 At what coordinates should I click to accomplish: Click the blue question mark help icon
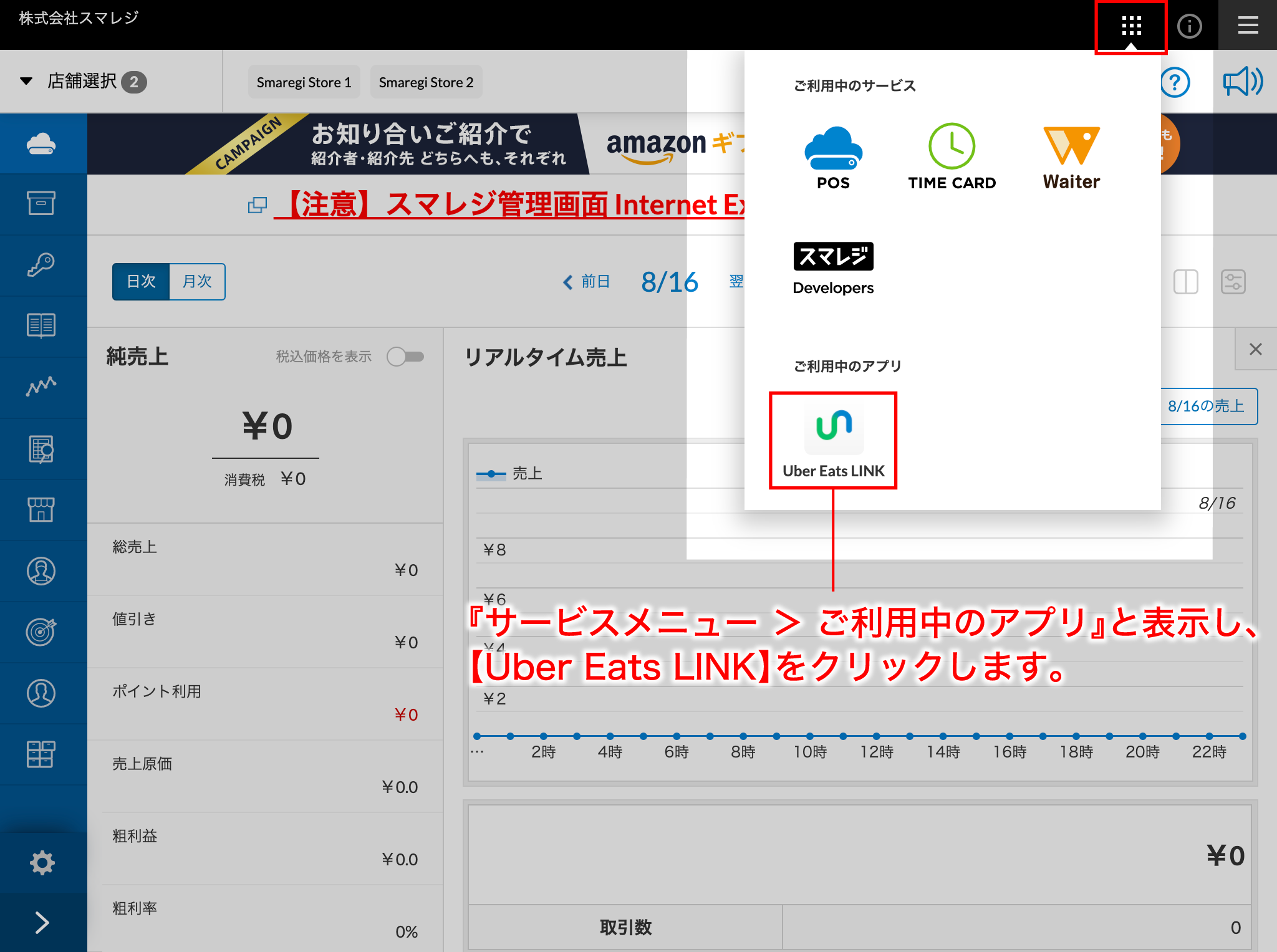pyautogui.click(x=1175, y=82)
